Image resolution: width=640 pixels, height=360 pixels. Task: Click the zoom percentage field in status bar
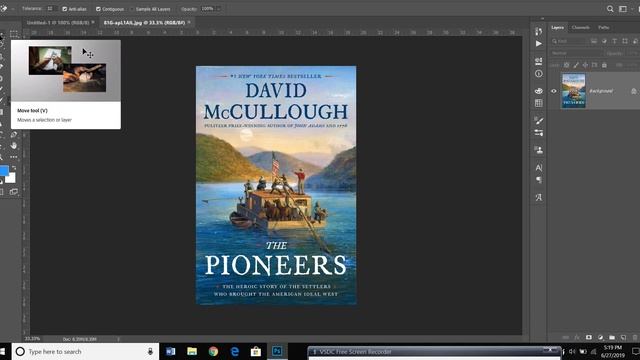tap(32, 339)
